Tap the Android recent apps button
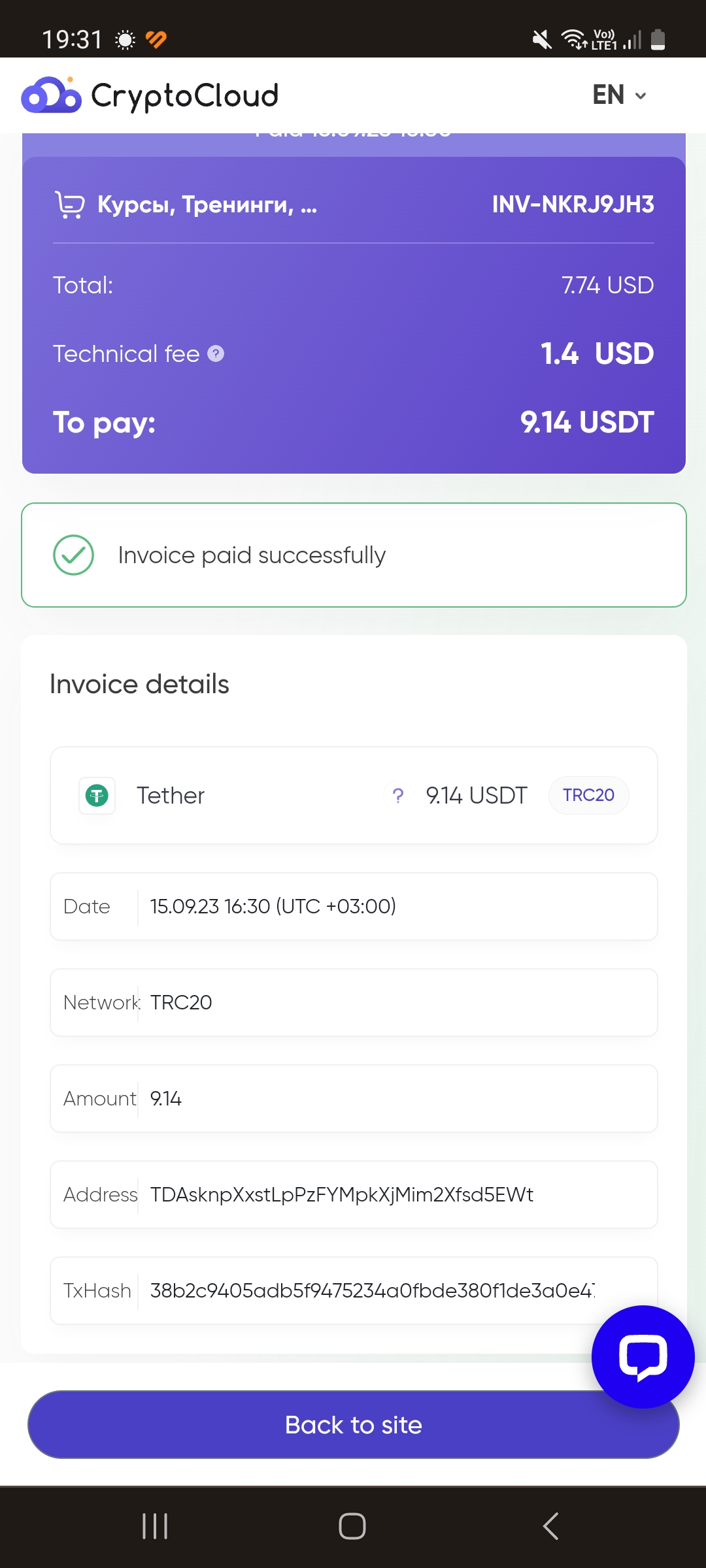Screen dimensions: 706x1568 (x=155, y=1526)
